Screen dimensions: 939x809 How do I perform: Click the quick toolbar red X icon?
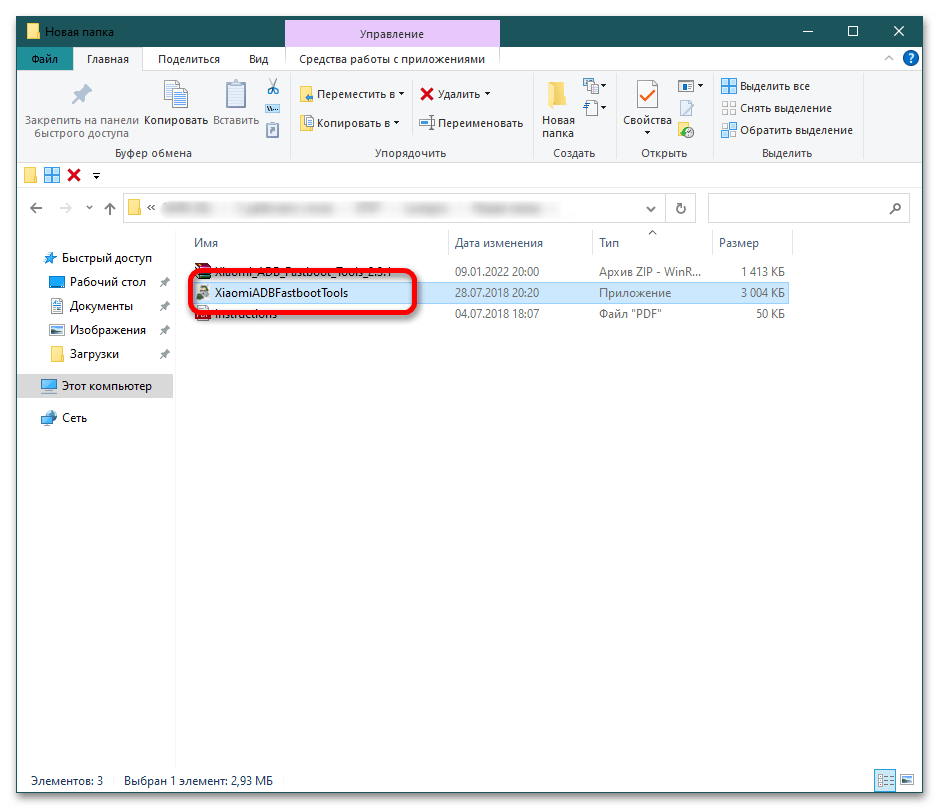74,175
